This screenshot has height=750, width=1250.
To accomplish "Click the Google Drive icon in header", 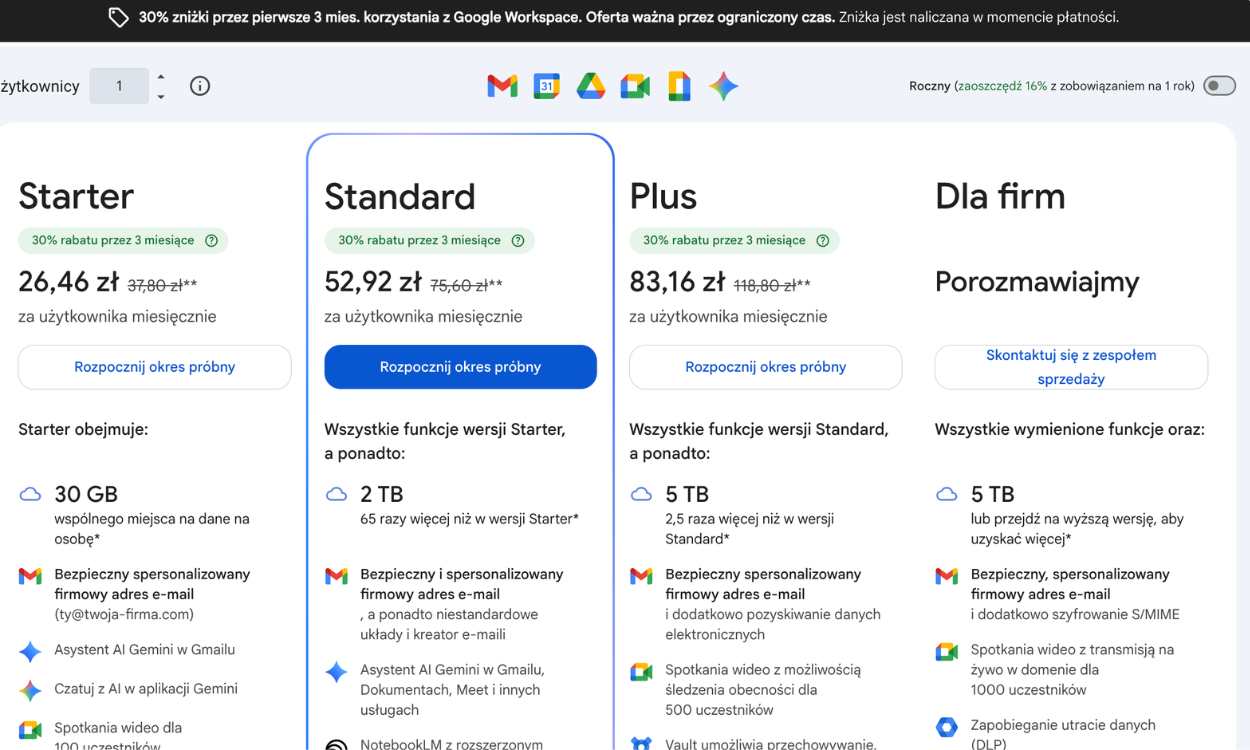I will [x=591, y=86].
